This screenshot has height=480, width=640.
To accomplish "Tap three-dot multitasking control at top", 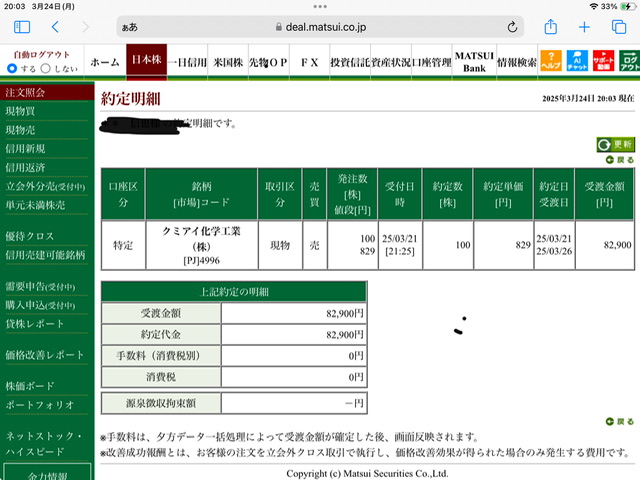I will (320, 7).
